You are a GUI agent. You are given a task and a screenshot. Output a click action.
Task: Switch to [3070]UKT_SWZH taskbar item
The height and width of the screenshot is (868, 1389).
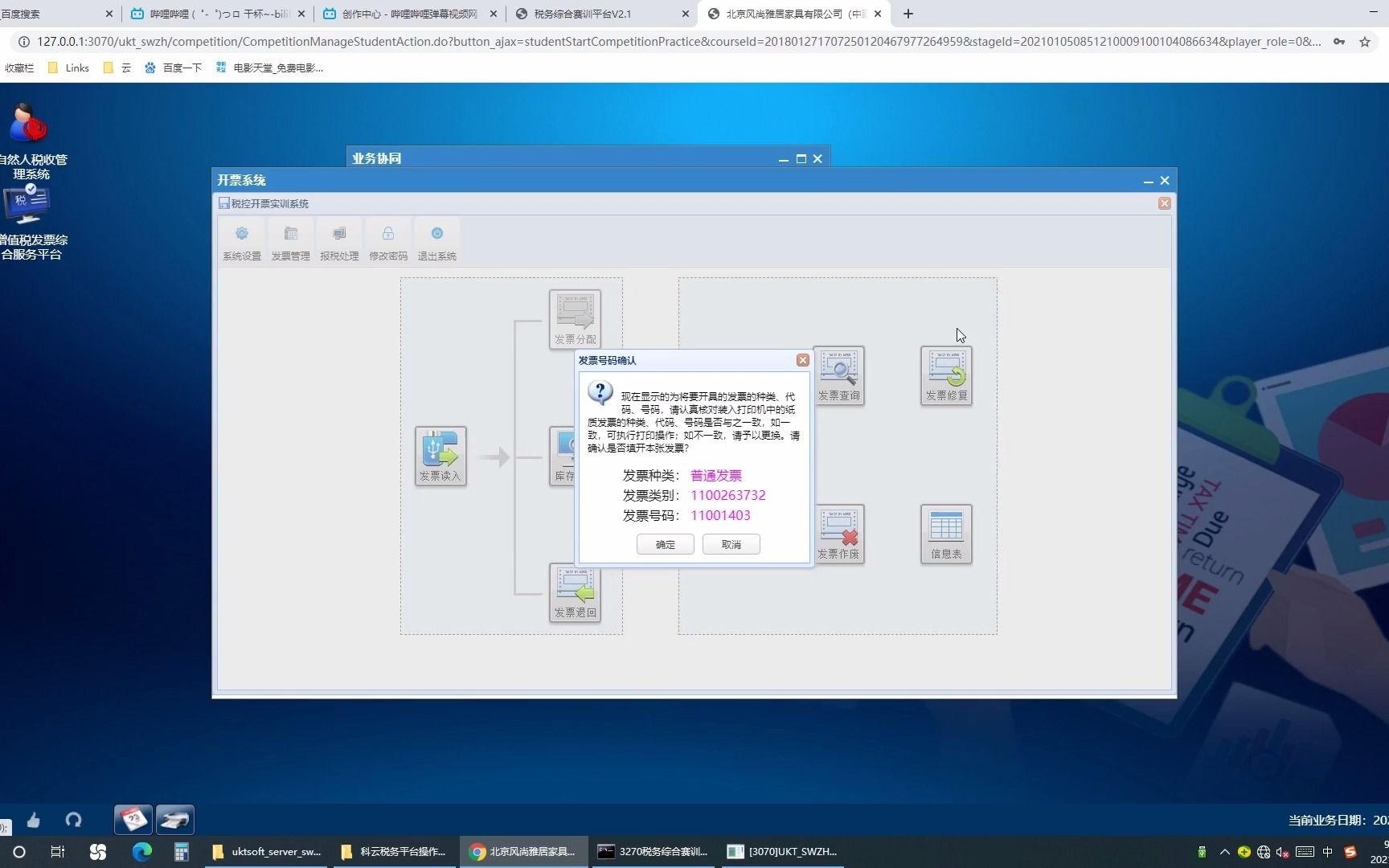coord(782,852)
